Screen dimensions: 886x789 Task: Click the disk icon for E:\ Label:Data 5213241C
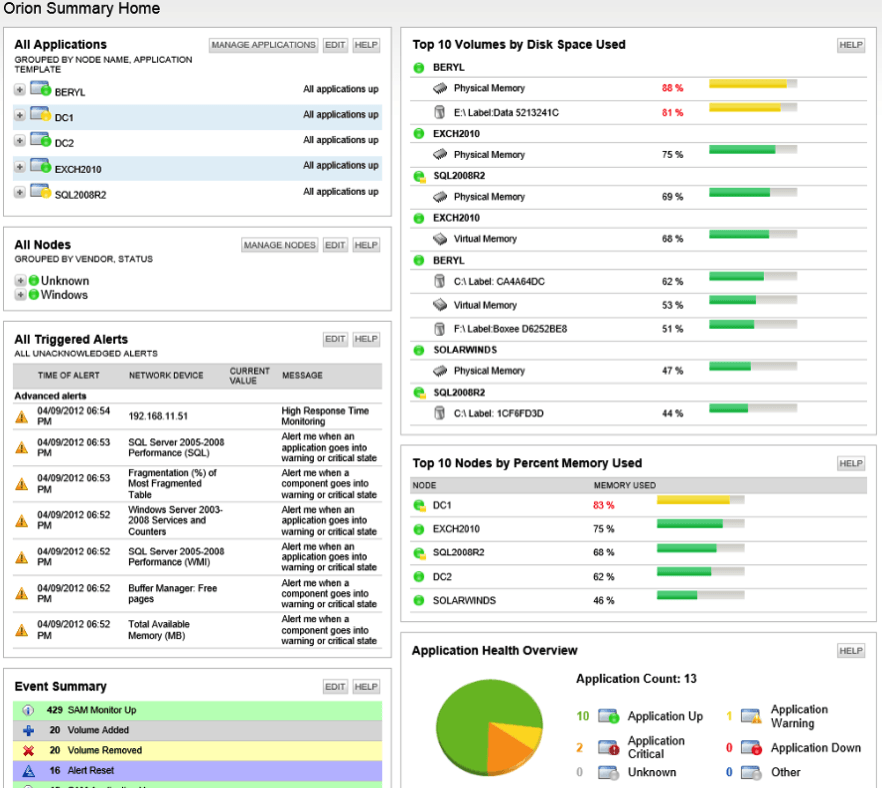pos(439,112)
